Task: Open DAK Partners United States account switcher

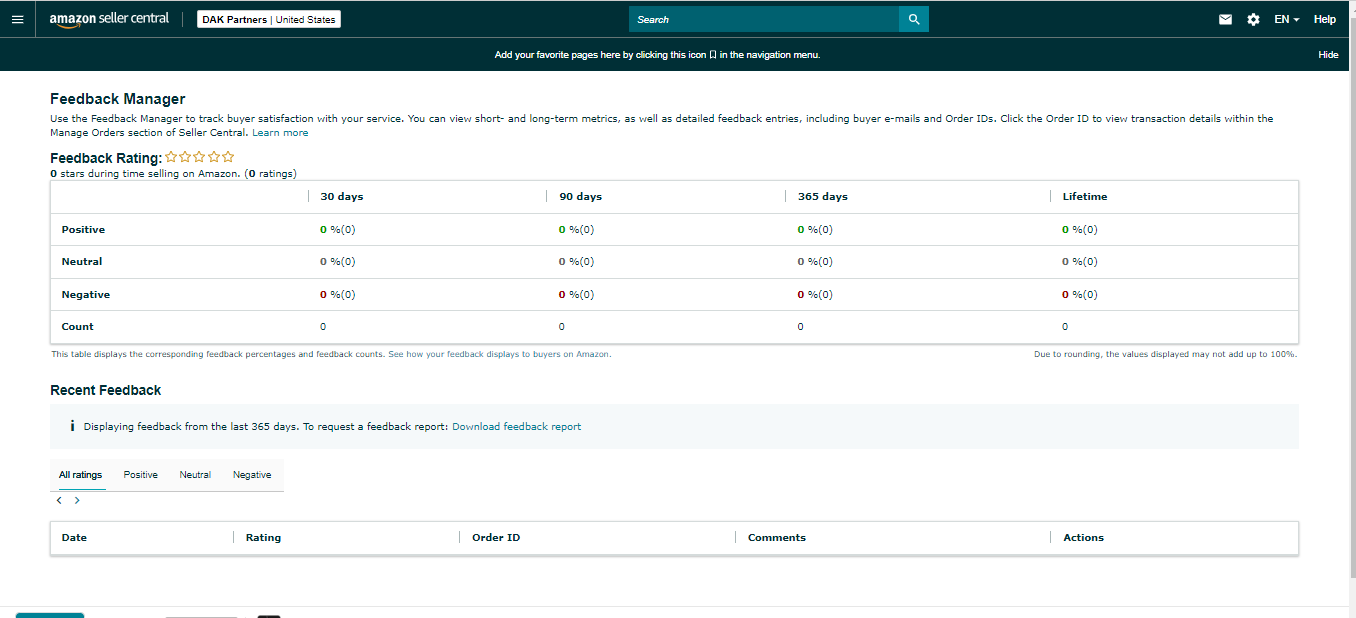Action: [x=269, y=19]
